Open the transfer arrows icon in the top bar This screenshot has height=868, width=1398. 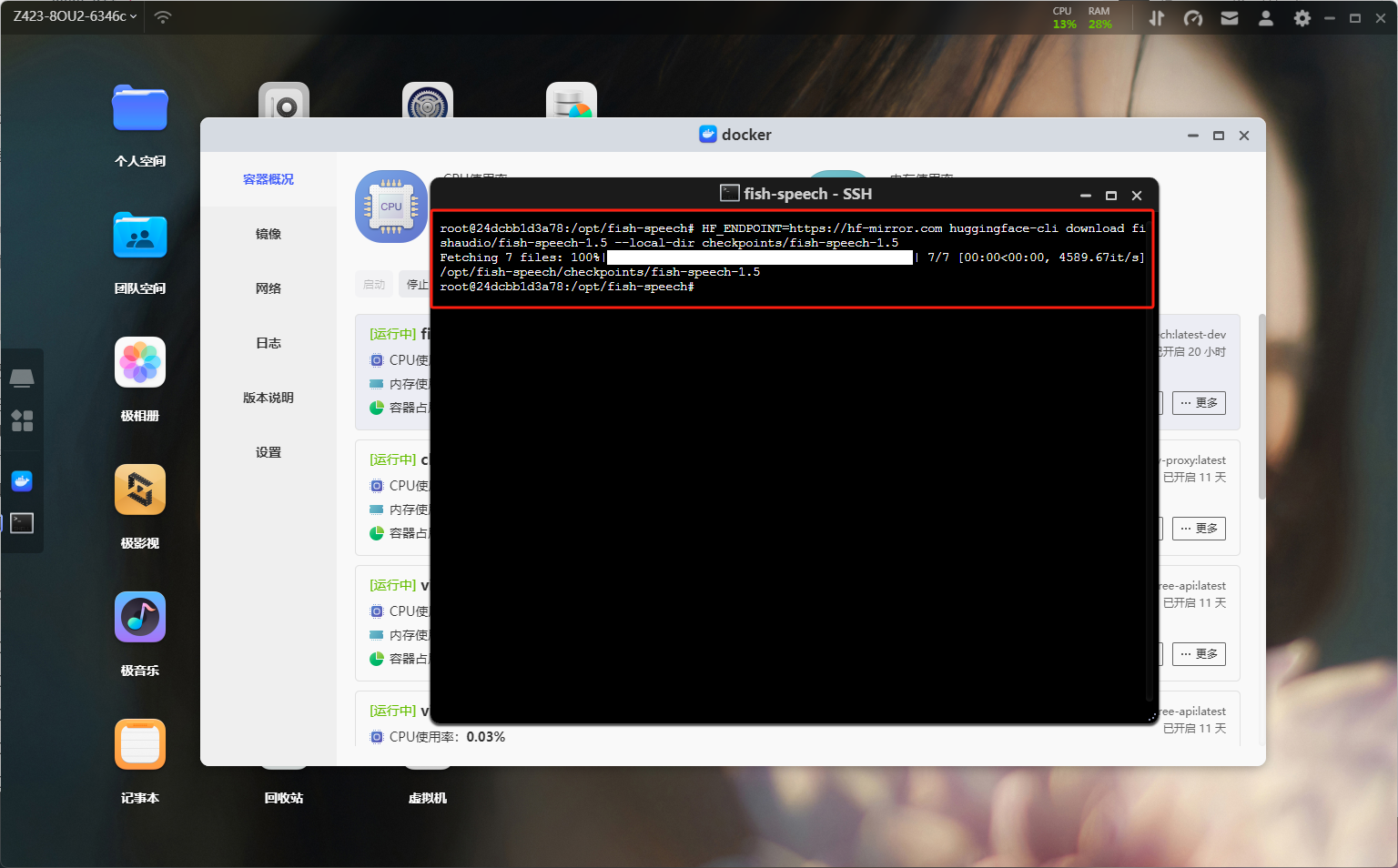(1157, 17)
